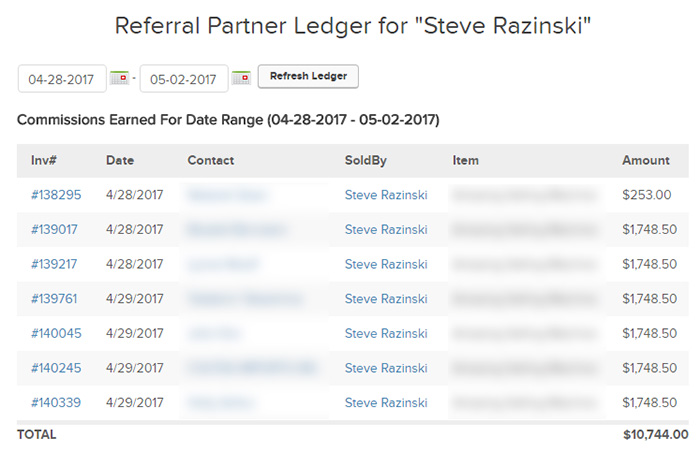Select the SoldBy column header
This screenshot has width=700, height=450.
tap(366, 161)
